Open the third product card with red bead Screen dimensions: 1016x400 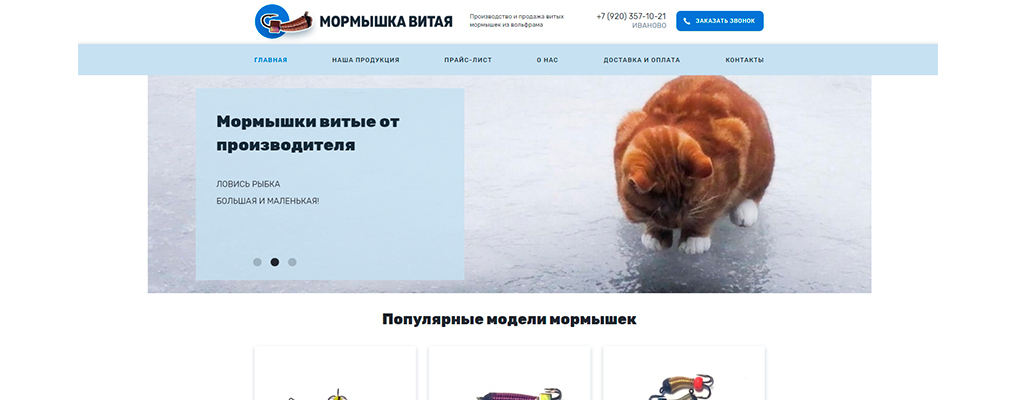[684, 373]
